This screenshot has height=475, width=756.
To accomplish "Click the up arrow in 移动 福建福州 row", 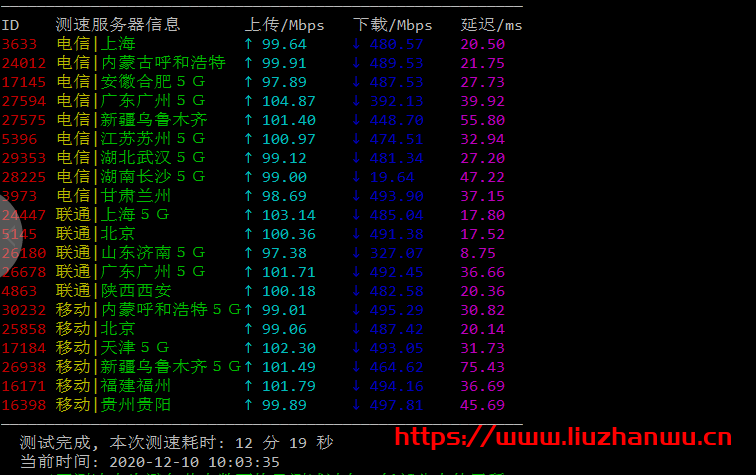I will pyautogui.click(x=249, y=386).
